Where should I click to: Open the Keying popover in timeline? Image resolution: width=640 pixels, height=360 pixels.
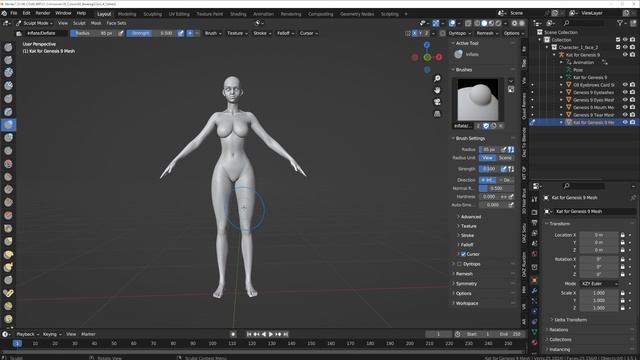pyautogui.click(x=52, y=334)
